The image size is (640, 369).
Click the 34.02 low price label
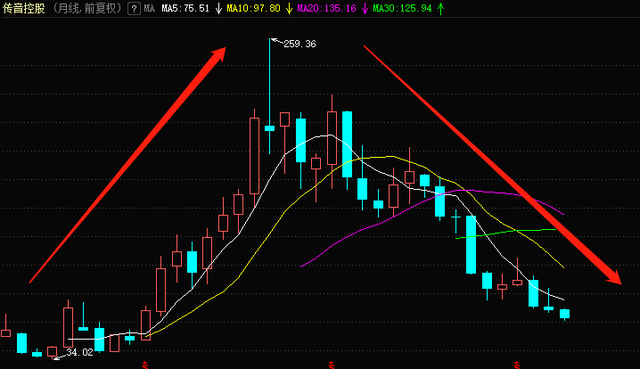tap(80, 352)
